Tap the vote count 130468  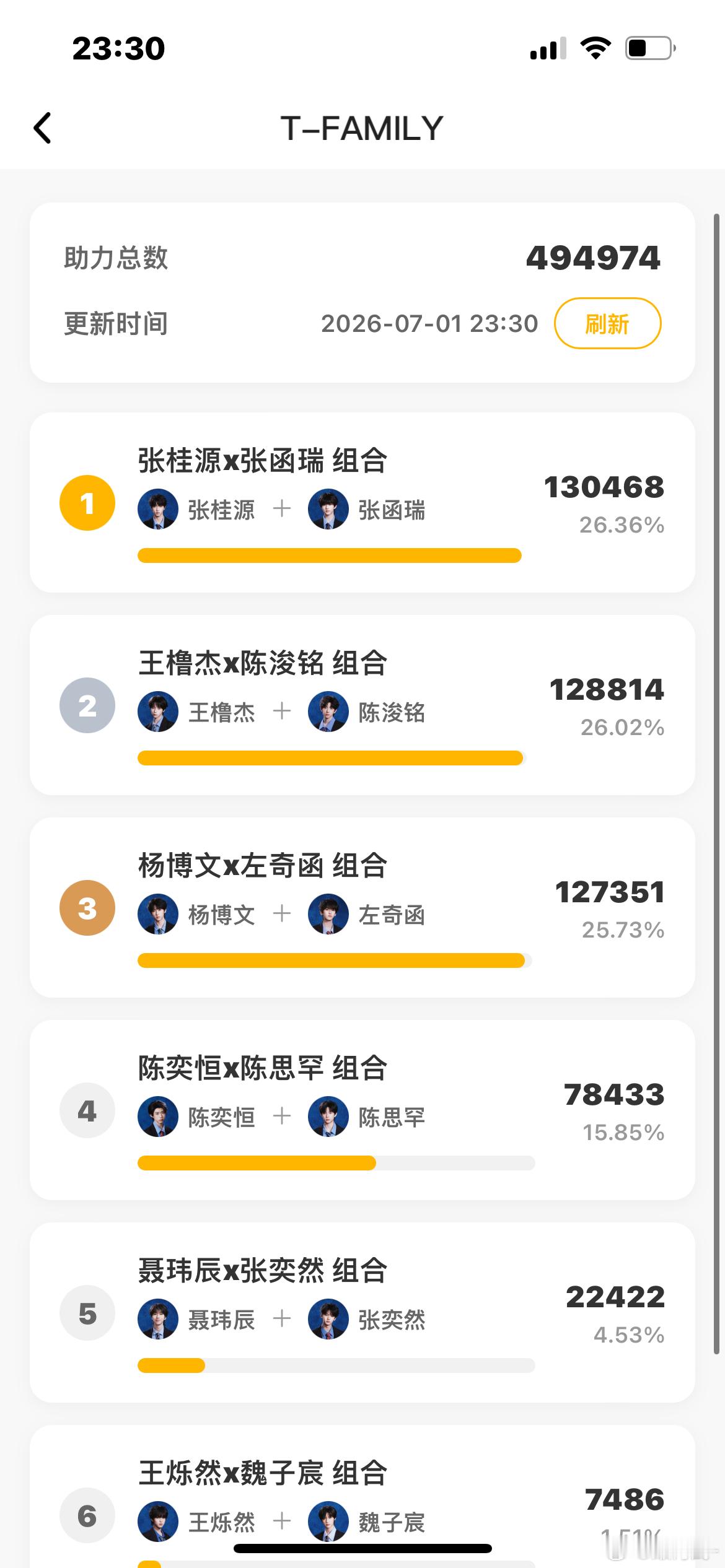tap(604, 487)
